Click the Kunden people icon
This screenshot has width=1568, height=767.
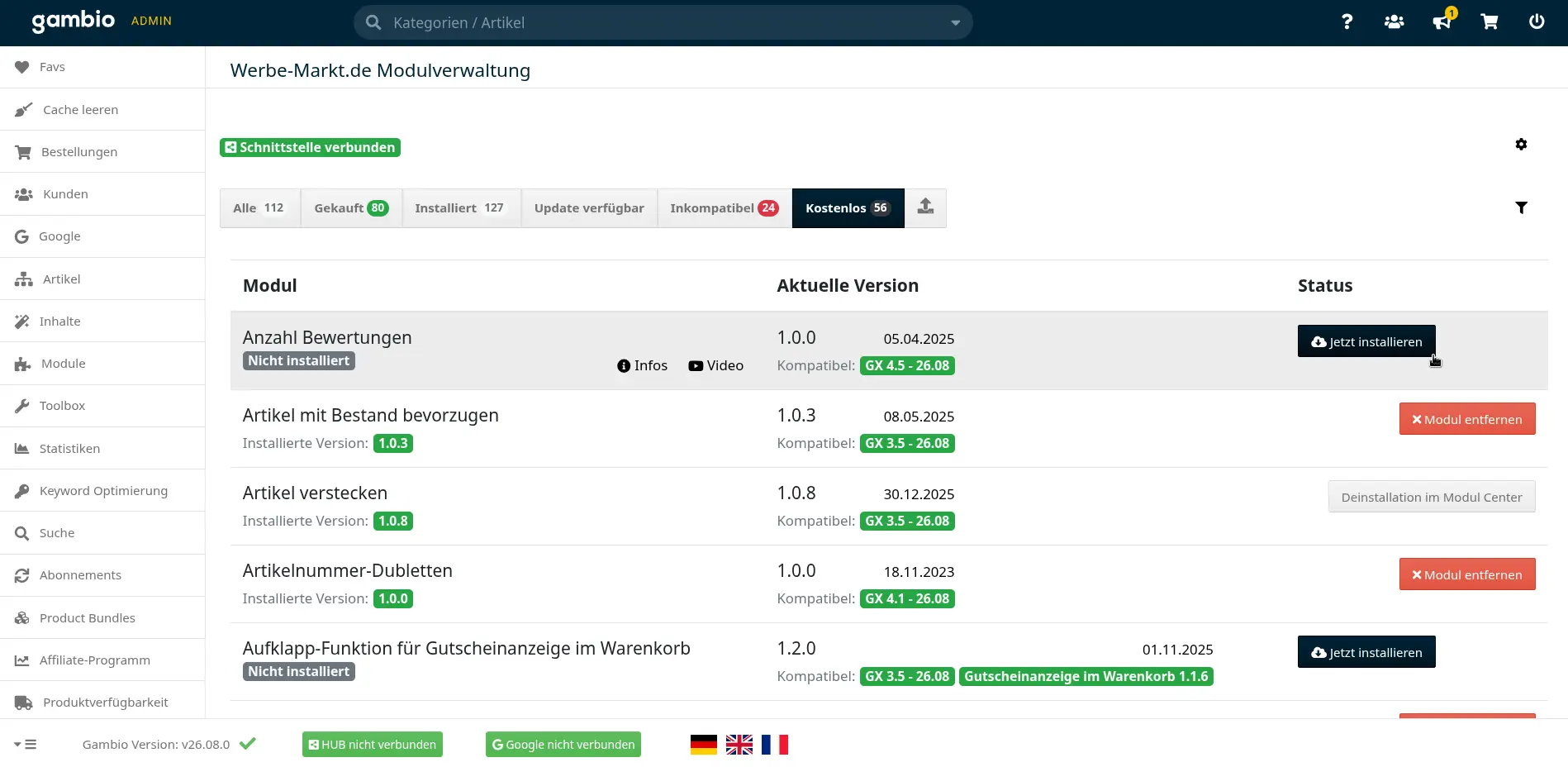tap(24, 194)
